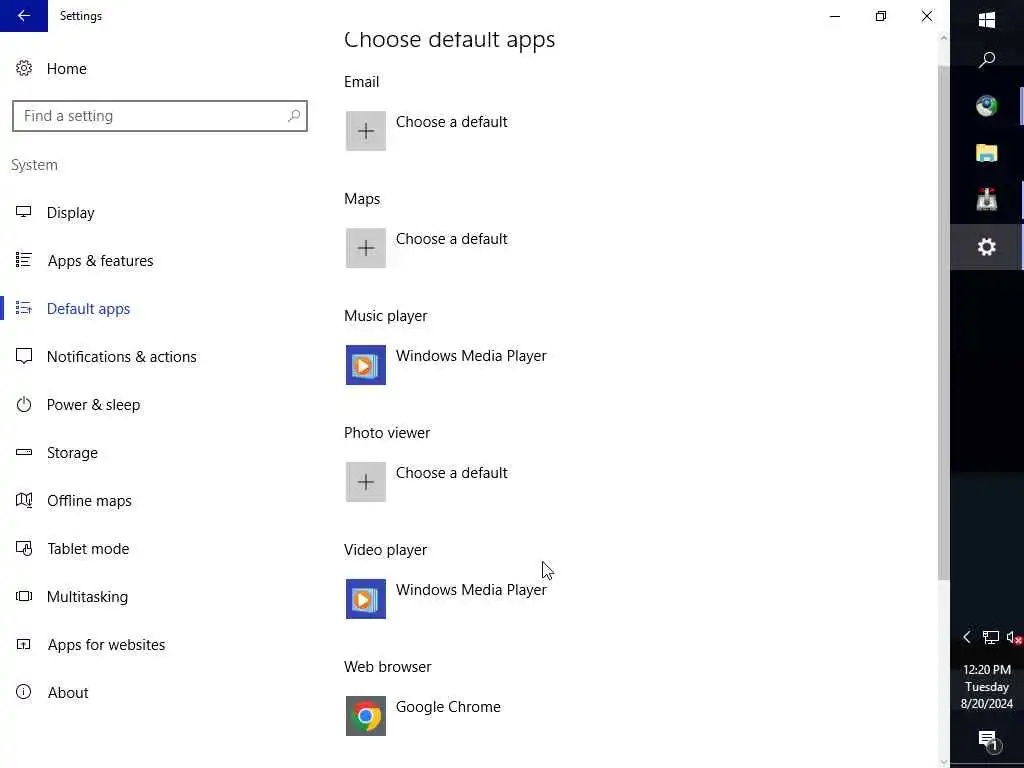
Task: Show hidden tray icons chevron
Action: click(x=967, y=637)
